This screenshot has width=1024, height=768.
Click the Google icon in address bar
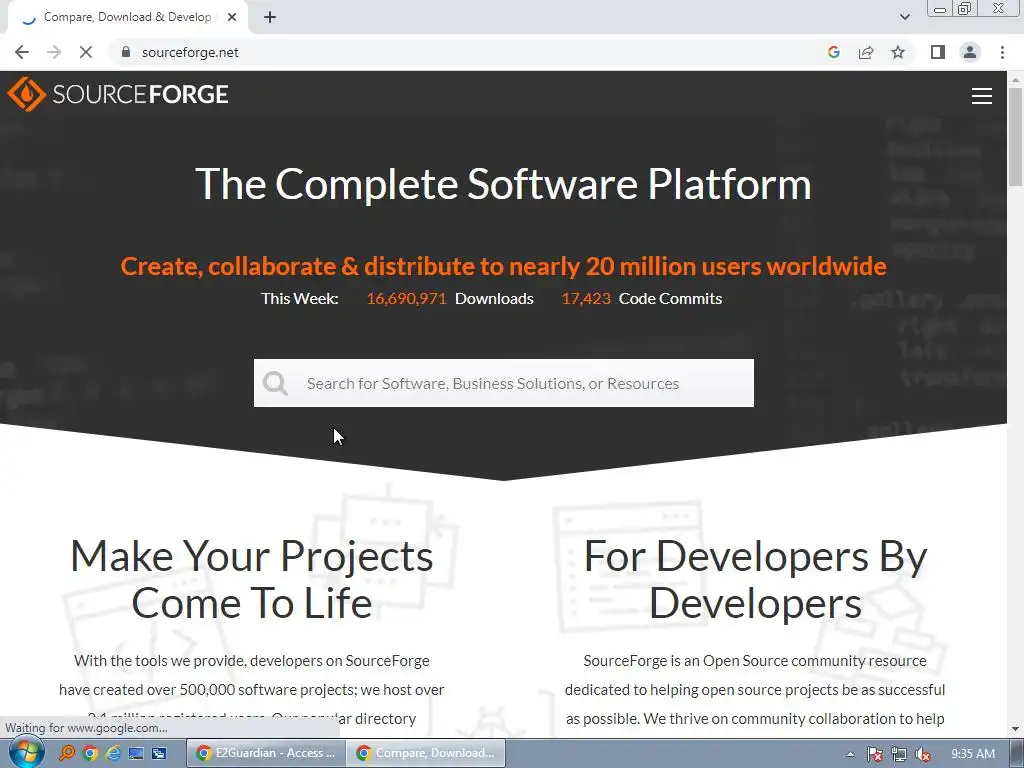(833, 52)
